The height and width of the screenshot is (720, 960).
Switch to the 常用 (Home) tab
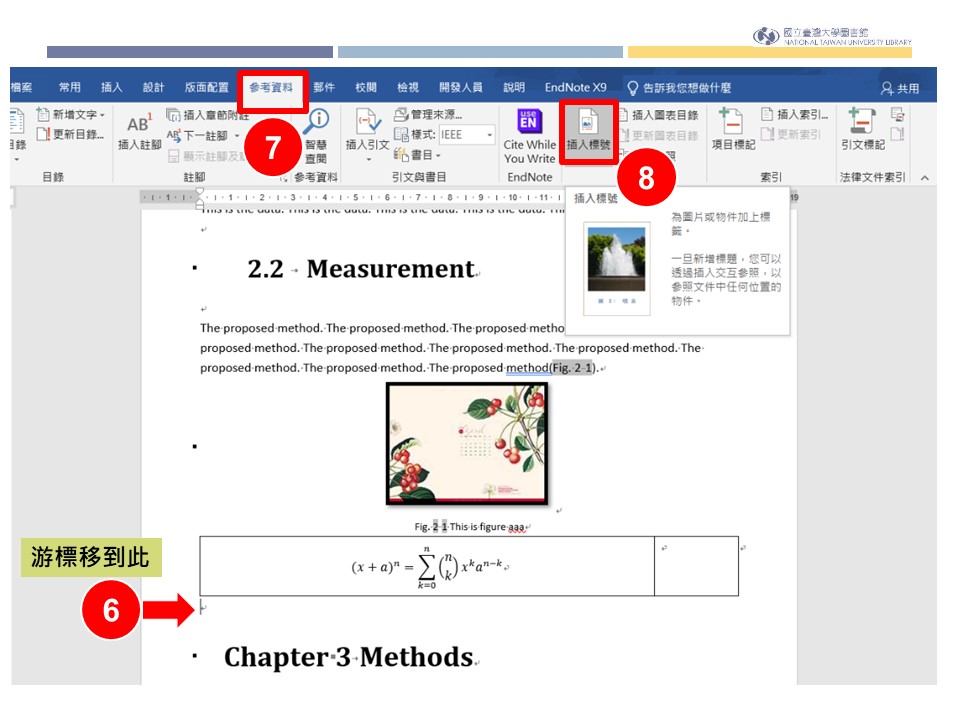[70, 88]
